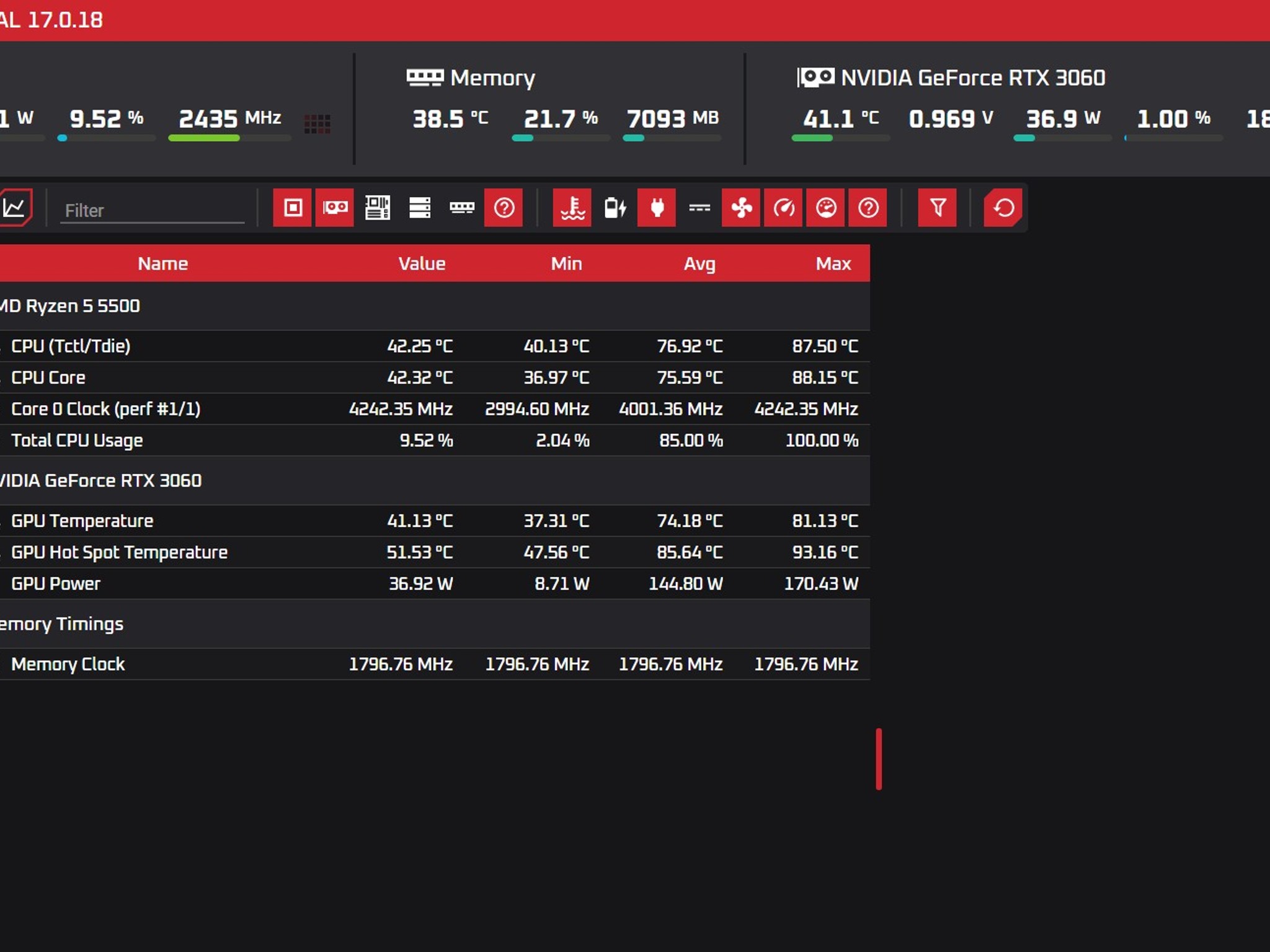
Task: Click the red vertical scrollbar thumb
Action: (x=879, y=759)
